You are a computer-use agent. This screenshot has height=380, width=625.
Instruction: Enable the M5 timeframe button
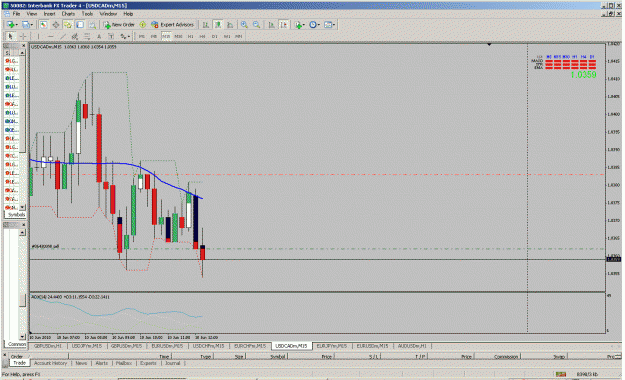(x=154, y=36)
